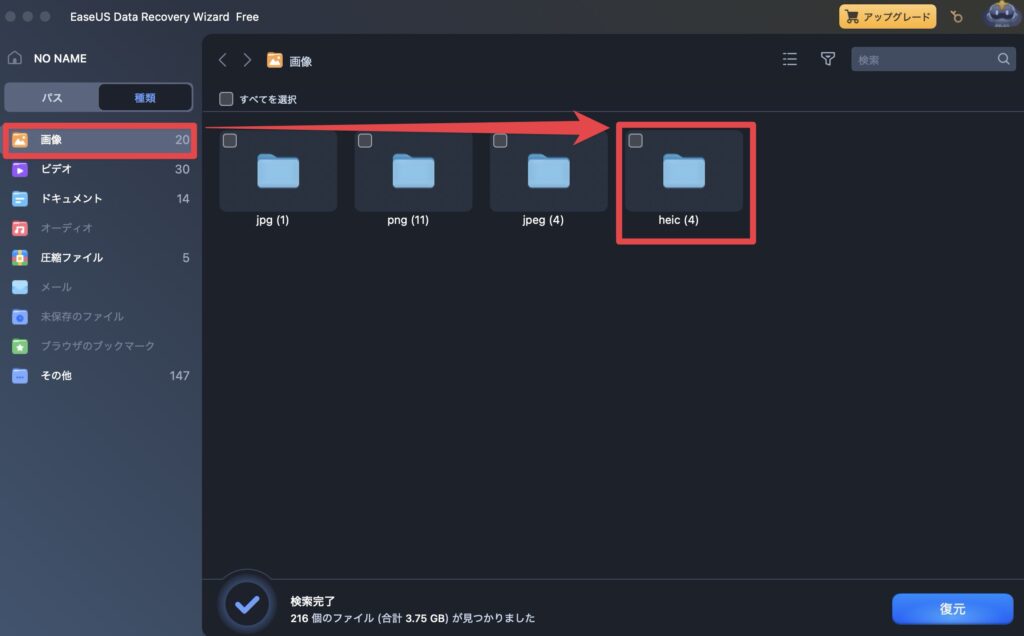The image size is (1024, 636).
Task: Select ビデオ category in sidebar
Action: pyautogui.click(x=55, y=169)
